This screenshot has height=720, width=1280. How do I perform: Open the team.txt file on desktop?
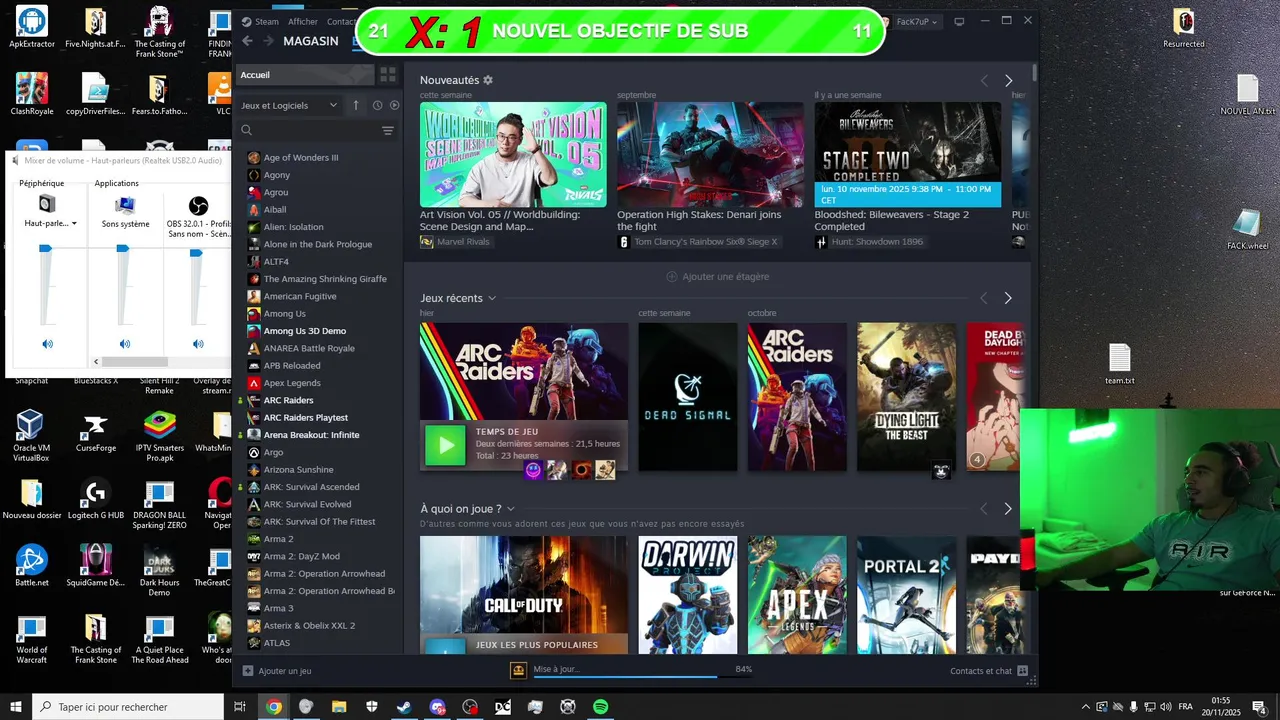pyautogui.click(x=1119, y=364)
